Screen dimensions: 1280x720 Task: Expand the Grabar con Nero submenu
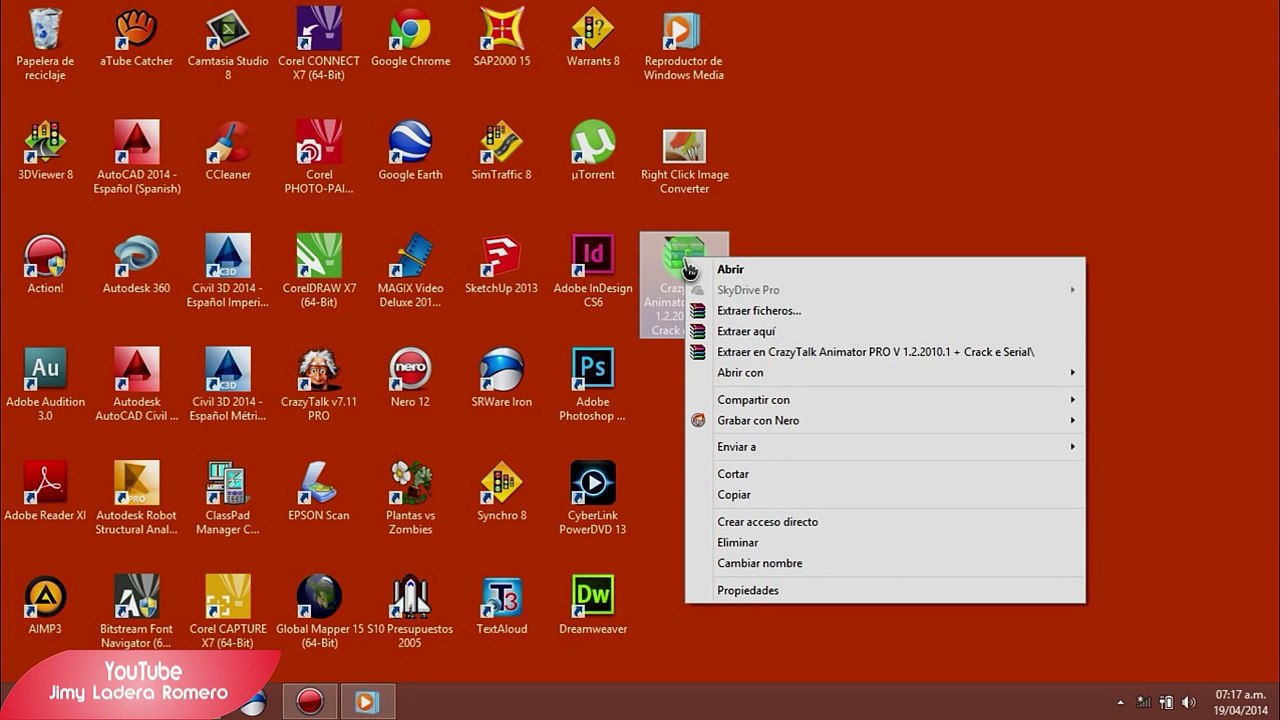pyautogui.click(x=885, y=421)
